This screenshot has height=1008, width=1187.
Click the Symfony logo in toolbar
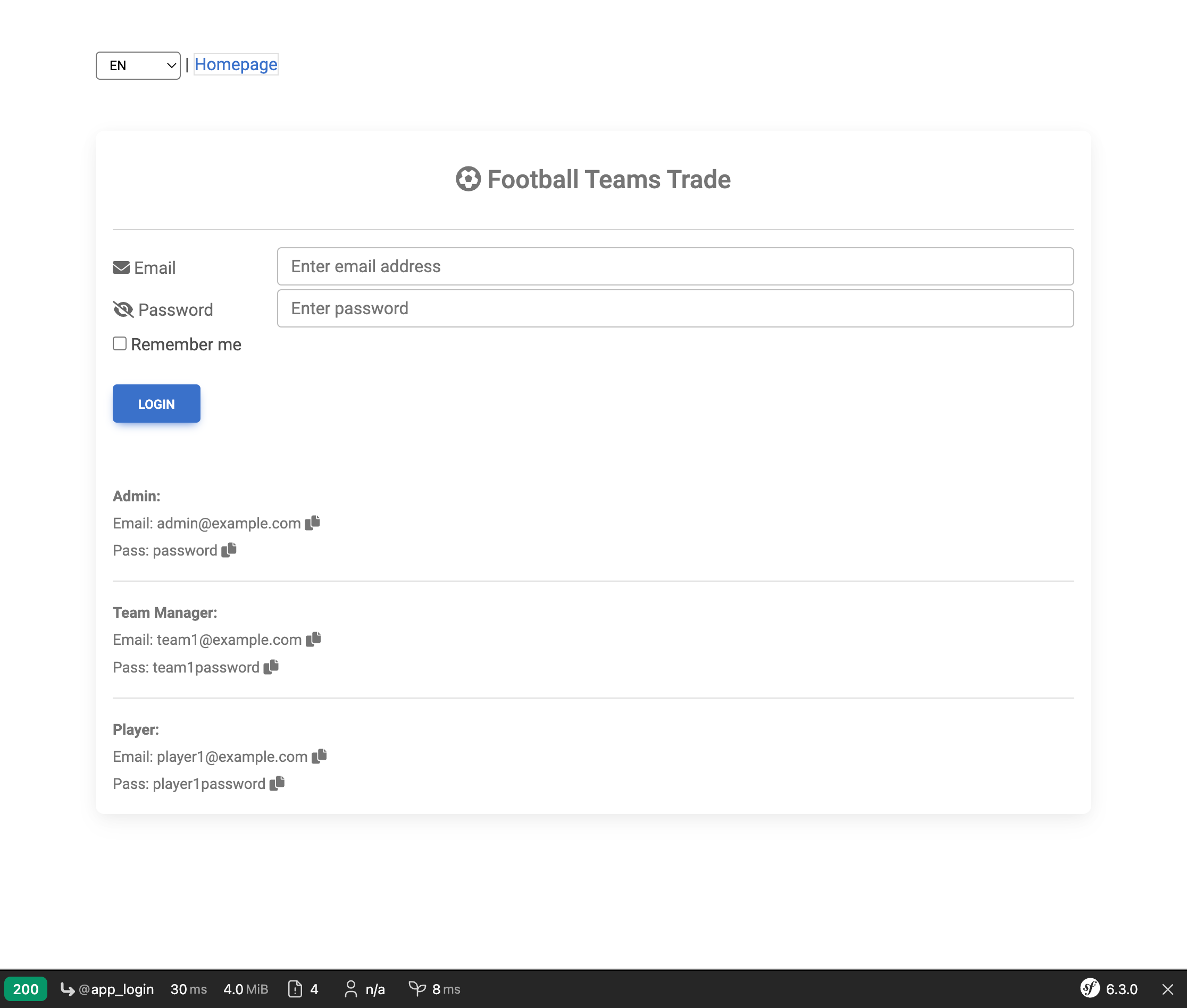(x=1089, y=988)
